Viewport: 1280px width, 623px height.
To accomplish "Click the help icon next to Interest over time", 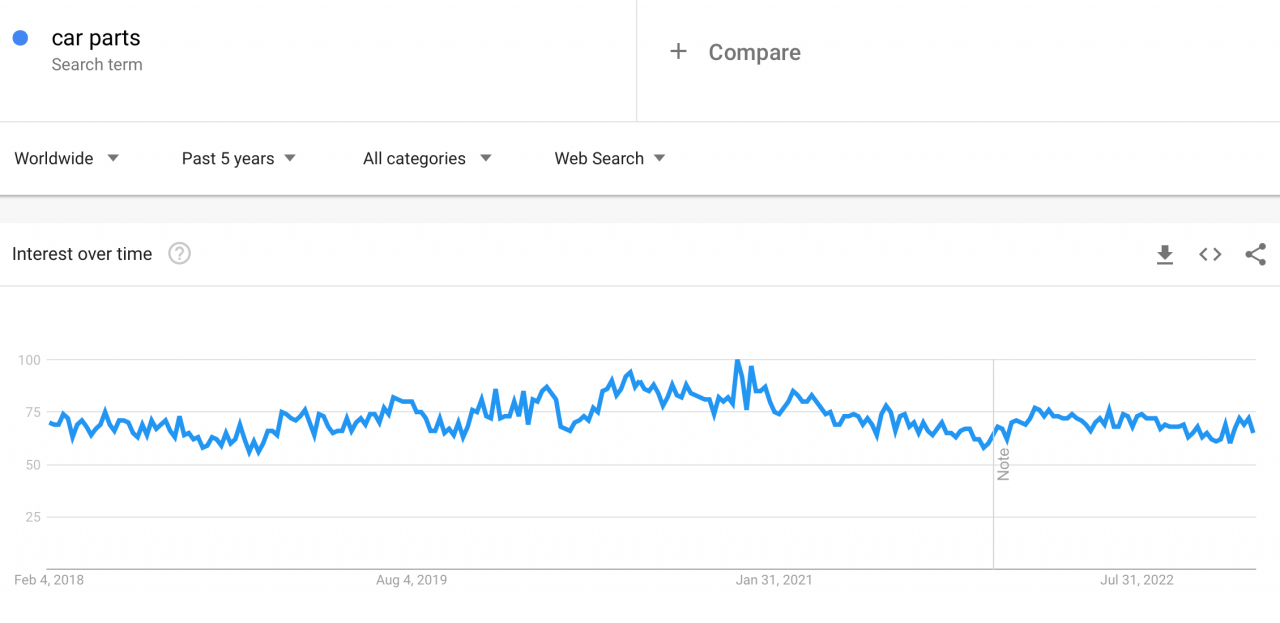I will click(179, 253).
